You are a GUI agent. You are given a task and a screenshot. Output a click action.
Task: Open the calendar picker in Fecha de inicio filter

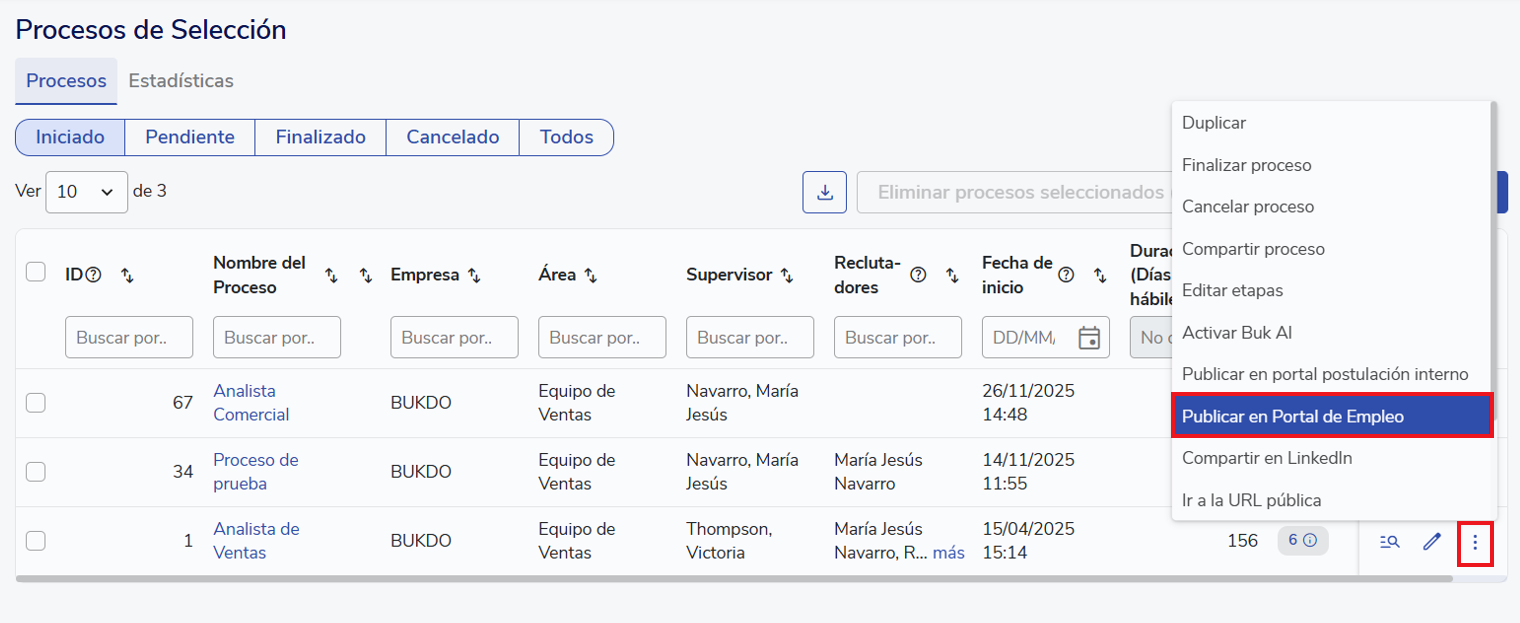click(1089, 338)
